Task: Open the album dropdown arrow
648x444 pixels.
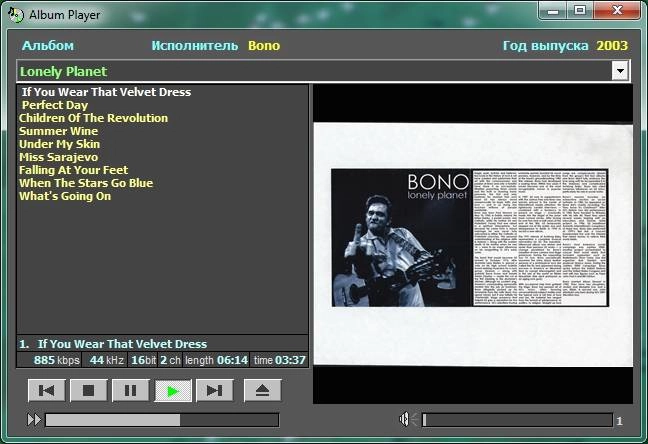Action: point(620,71)
